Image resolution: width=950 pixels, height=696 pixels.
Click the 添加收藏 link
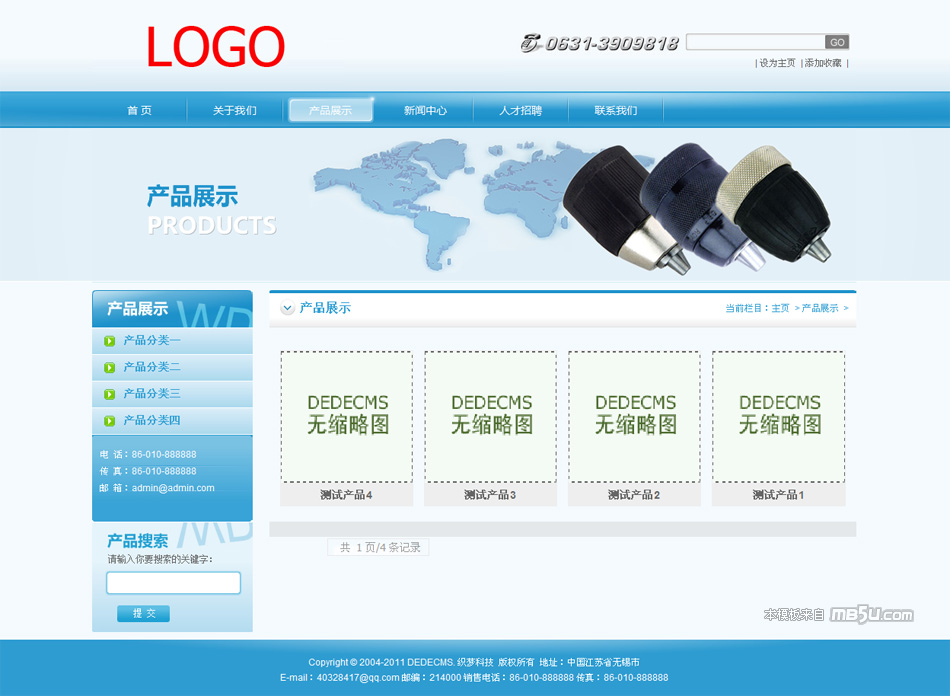823,63
